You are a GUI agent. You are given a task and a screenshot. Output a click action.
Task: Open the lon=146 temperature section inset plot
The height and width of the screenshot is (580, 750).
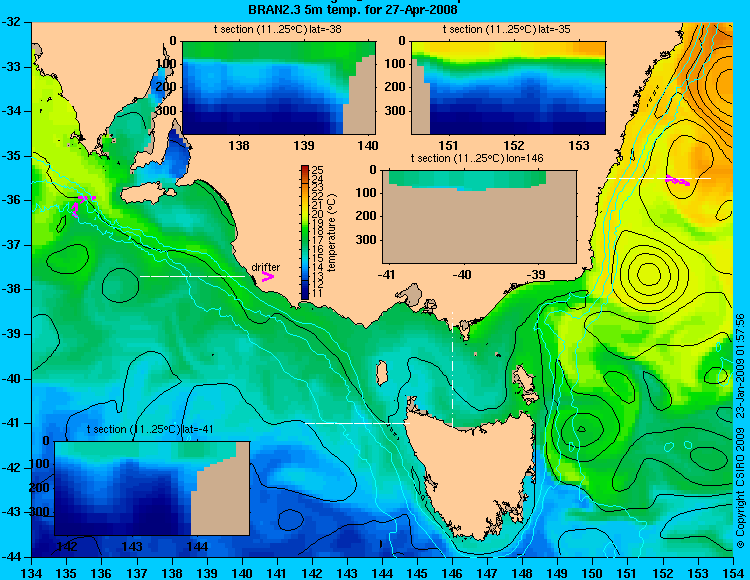click(479, 216)
